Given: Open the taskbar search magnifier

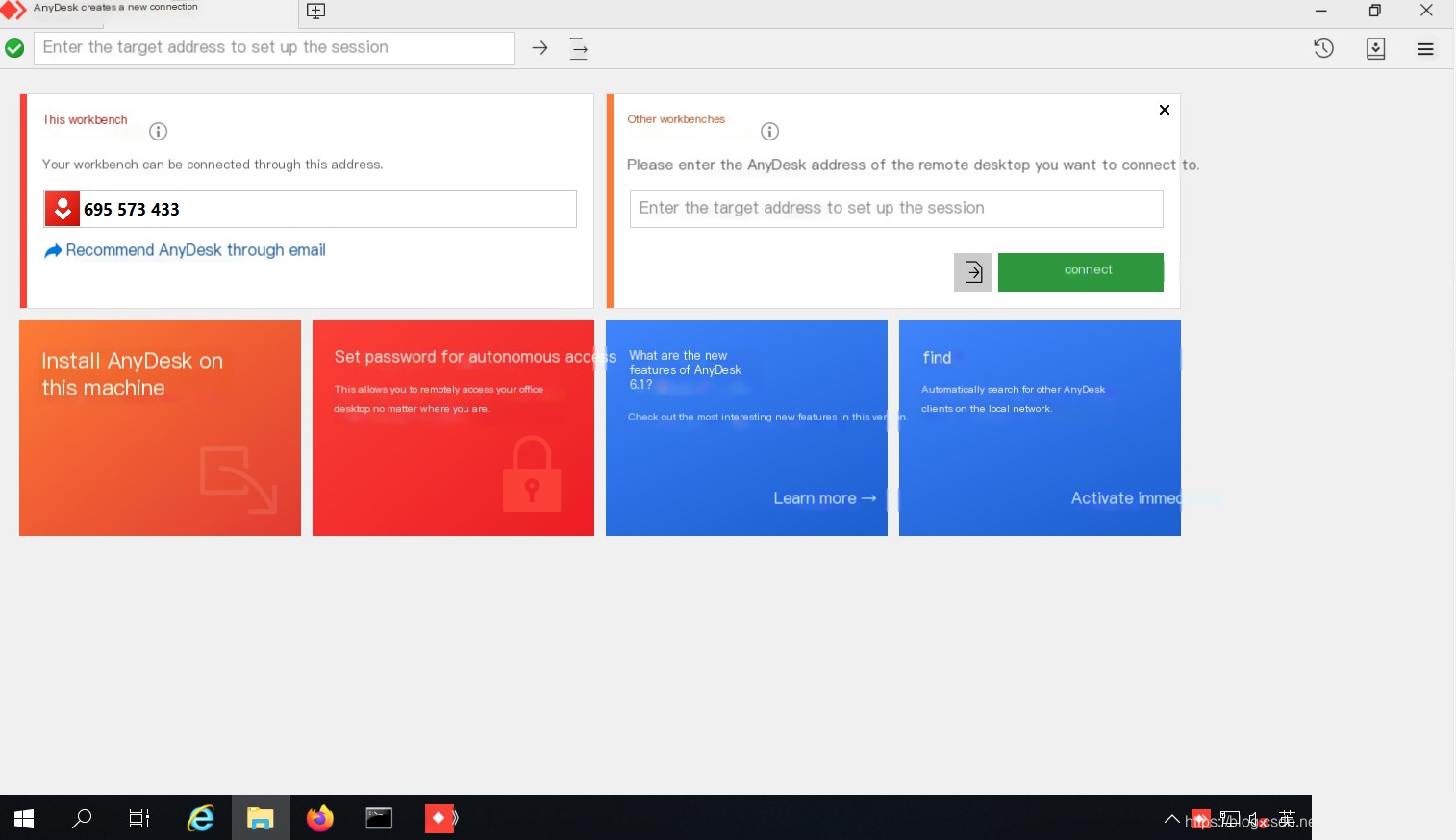Looking at the screenshot, I should [82, 818].
